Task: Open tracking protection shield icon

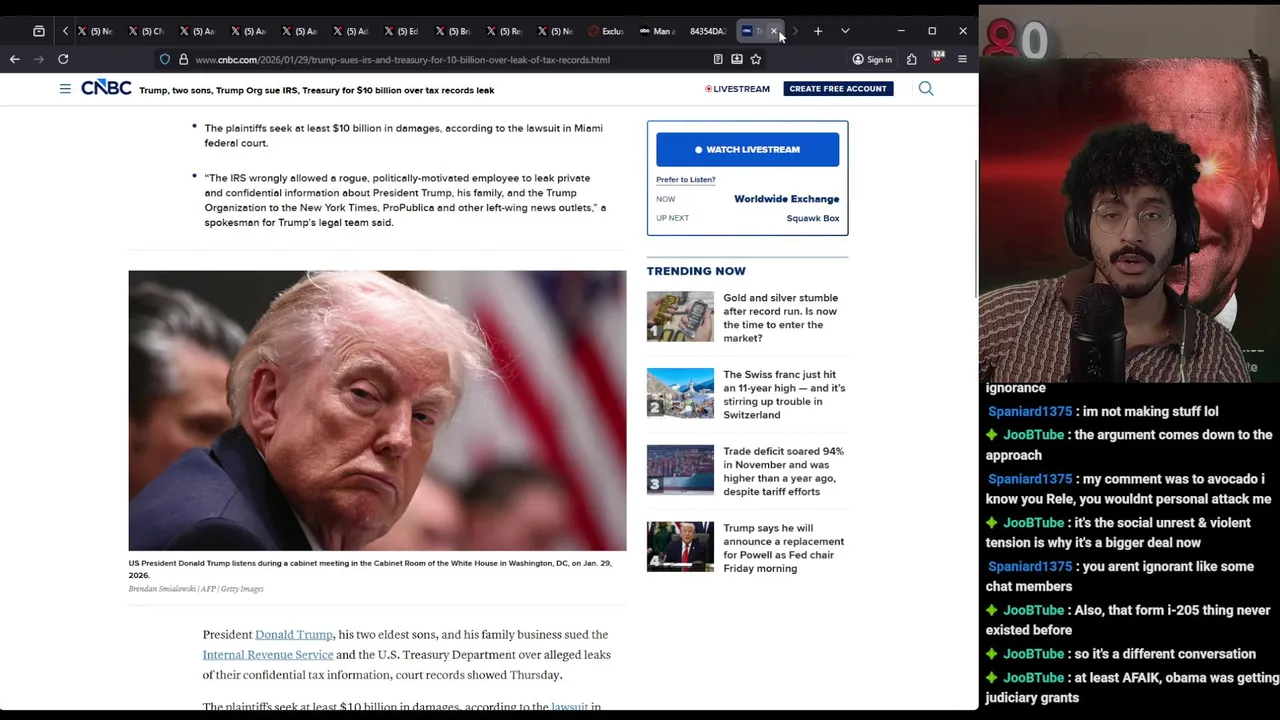Action: (165, 59)
